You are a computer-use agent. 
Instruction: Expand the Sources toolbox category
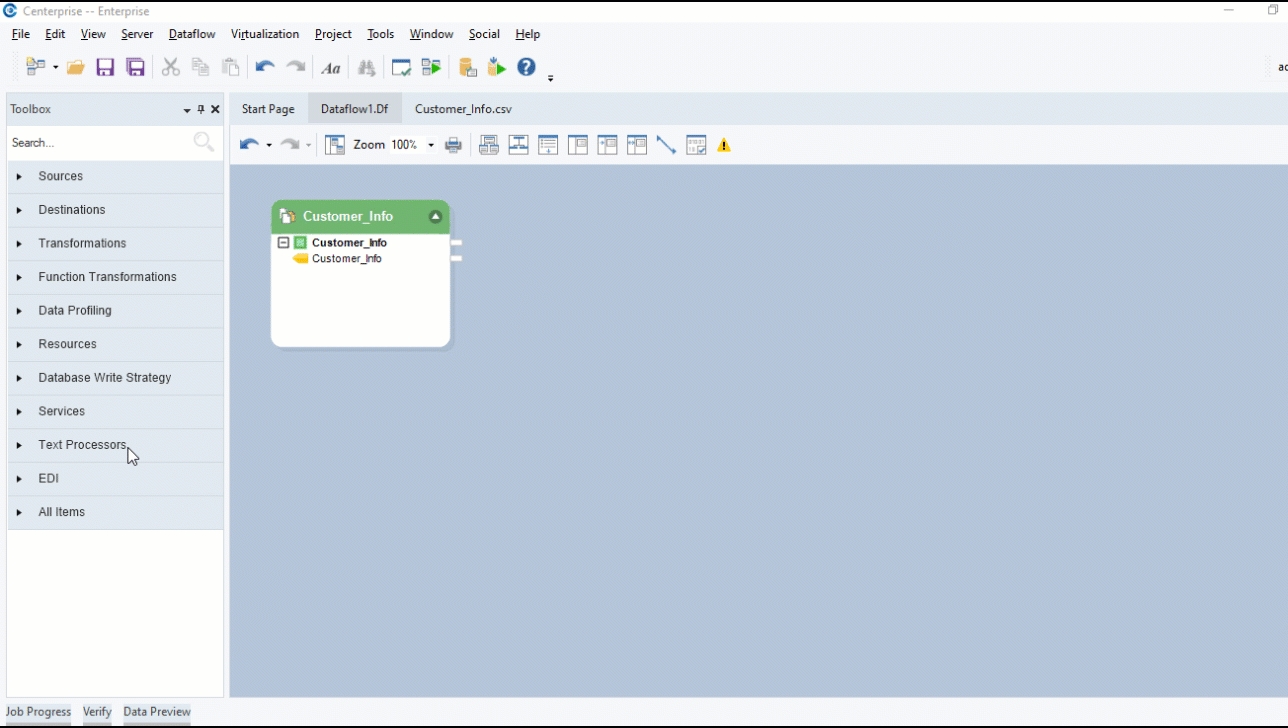click(19, 177)
